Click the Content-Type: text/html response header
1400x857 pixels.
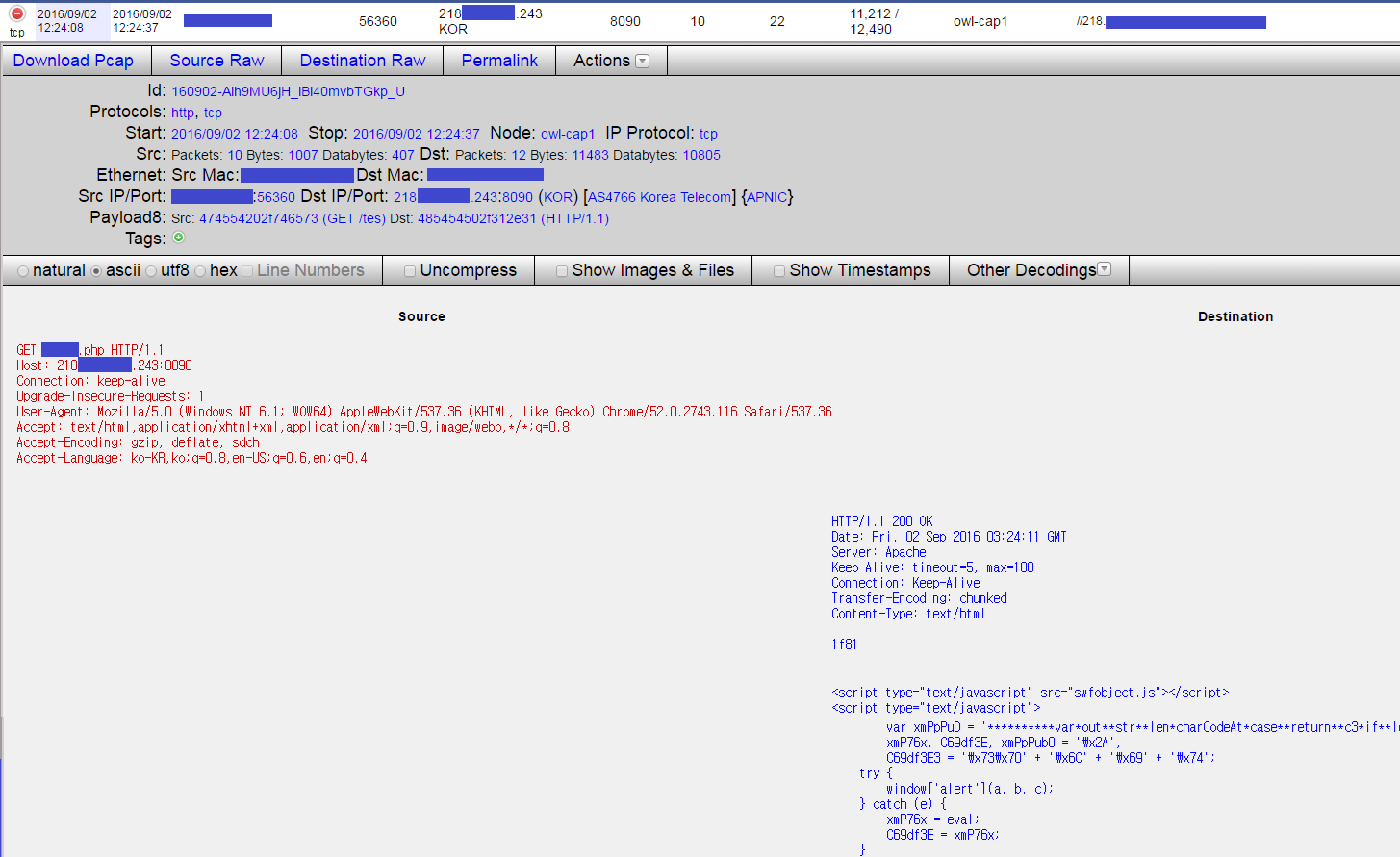908,614
